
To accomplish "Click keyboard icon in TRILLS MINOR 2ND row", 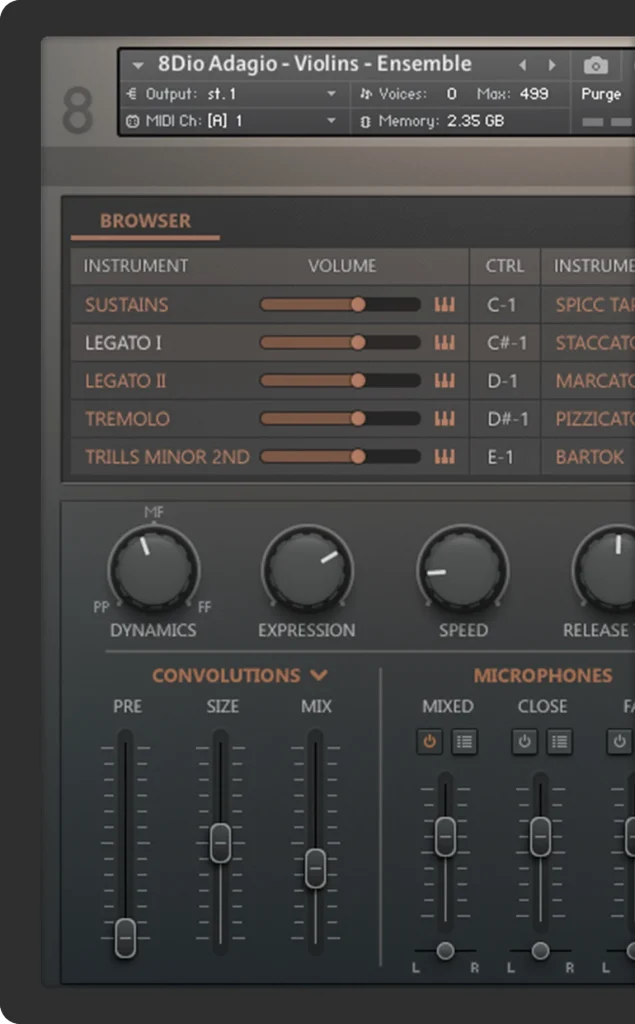I will [444, 456].
